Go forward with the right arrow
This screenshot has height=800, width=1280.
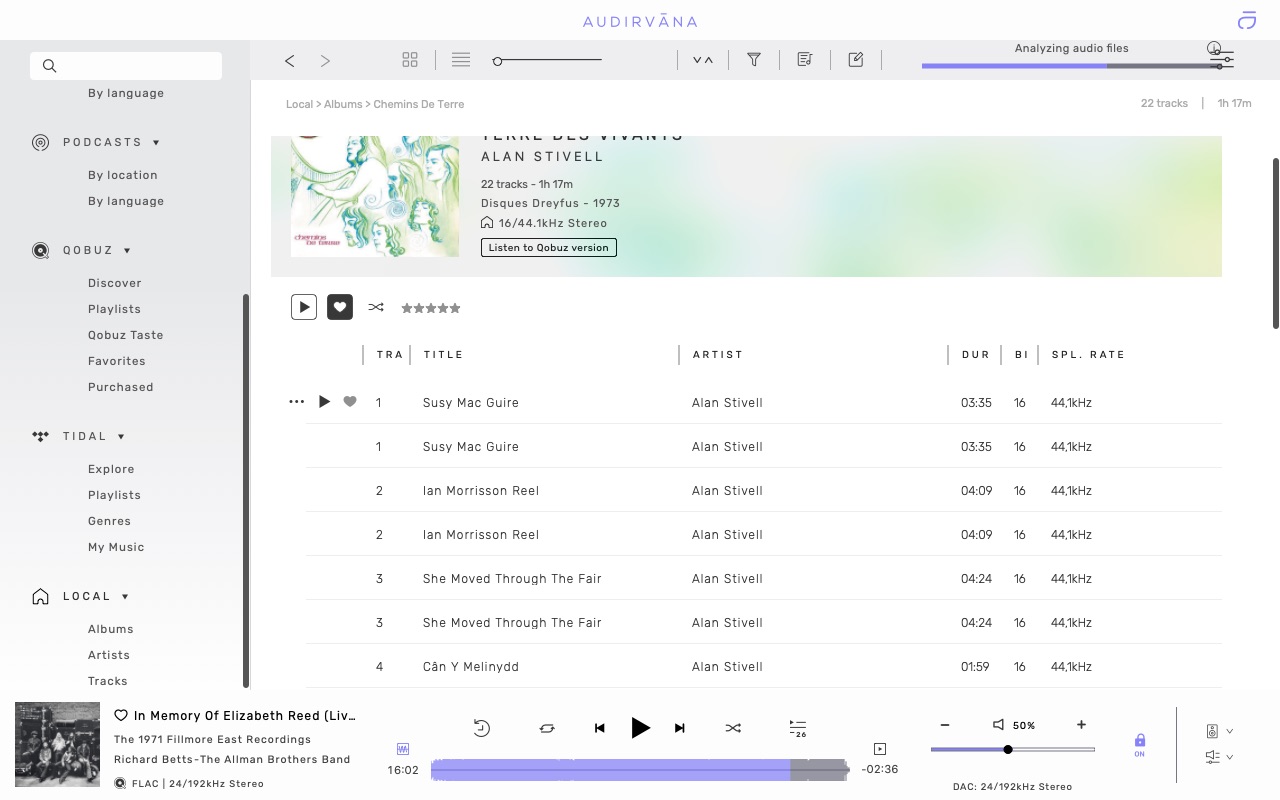click(325, 61)
